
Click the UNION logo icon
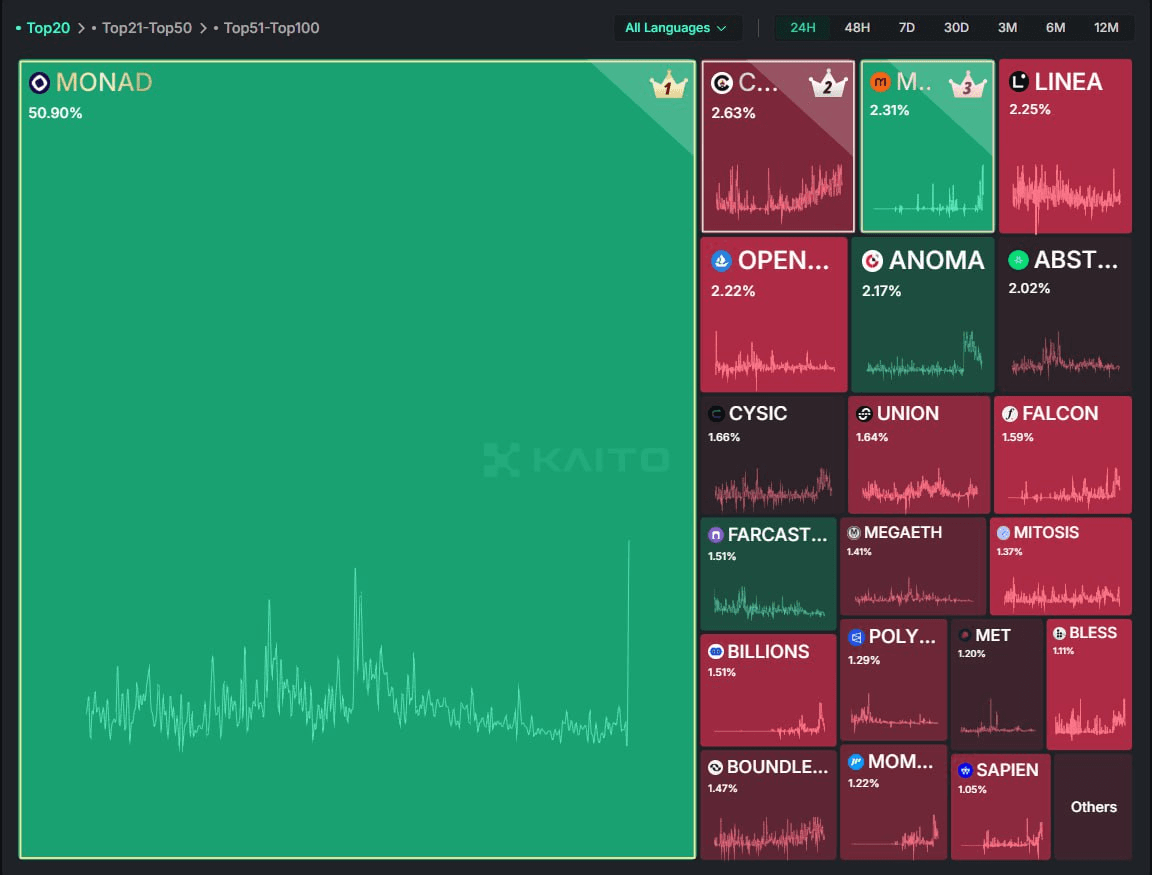[x=864, y=414]
